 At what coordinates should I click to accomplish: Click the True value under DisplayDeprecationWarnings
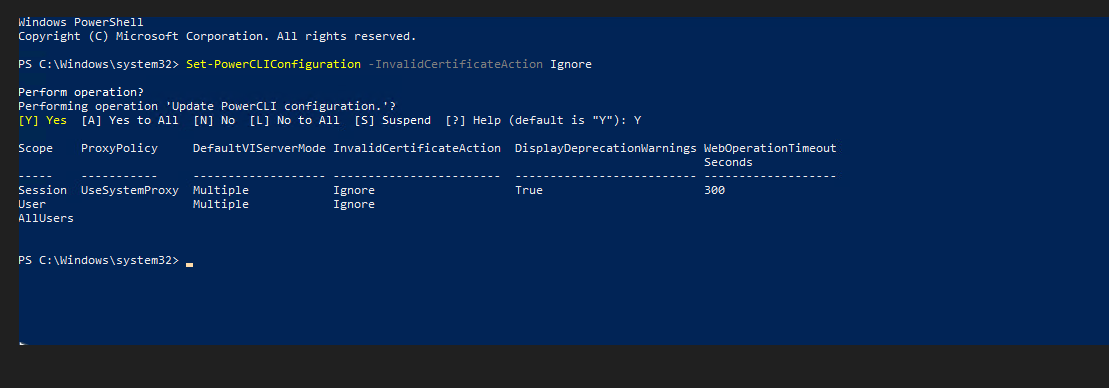point(529,190)
